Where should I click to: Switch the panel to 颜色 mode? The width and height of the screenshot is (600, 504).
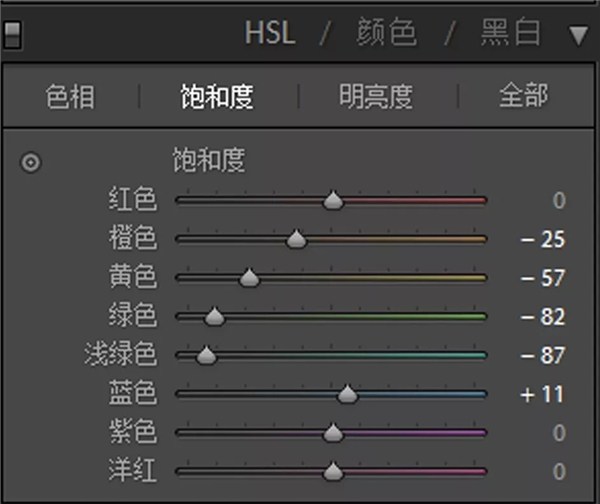(386, 33)
